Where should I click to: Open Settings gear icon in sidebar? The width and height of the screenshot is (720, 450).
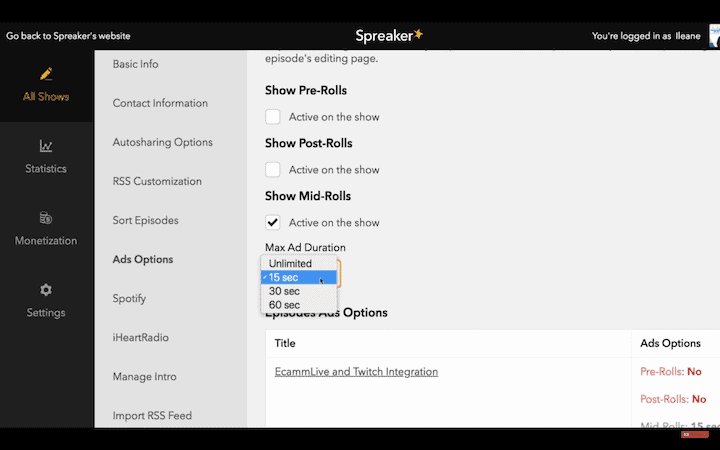coord(46,290)
